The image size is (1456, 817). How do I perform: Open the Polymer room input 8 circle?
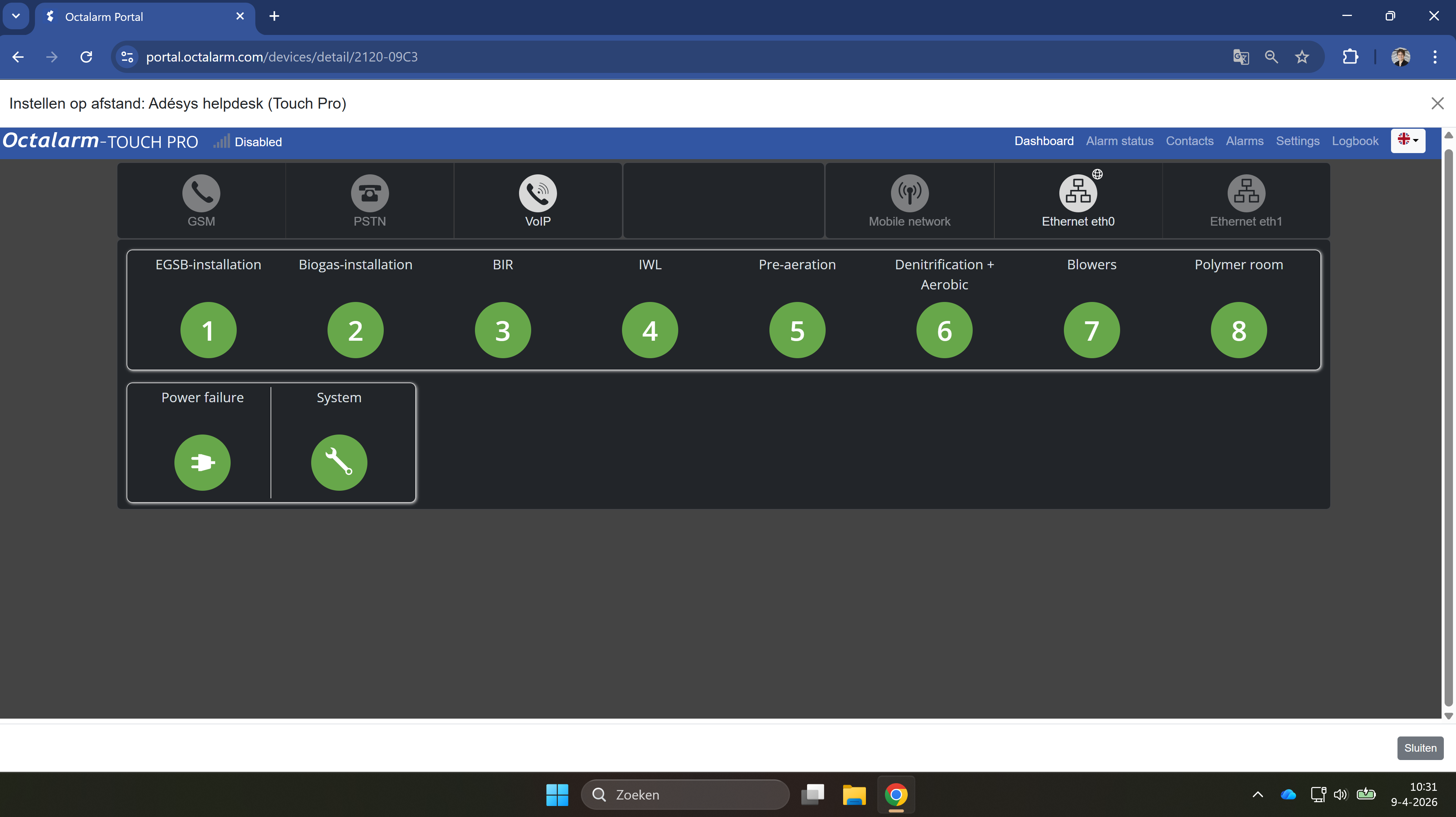1238,330
